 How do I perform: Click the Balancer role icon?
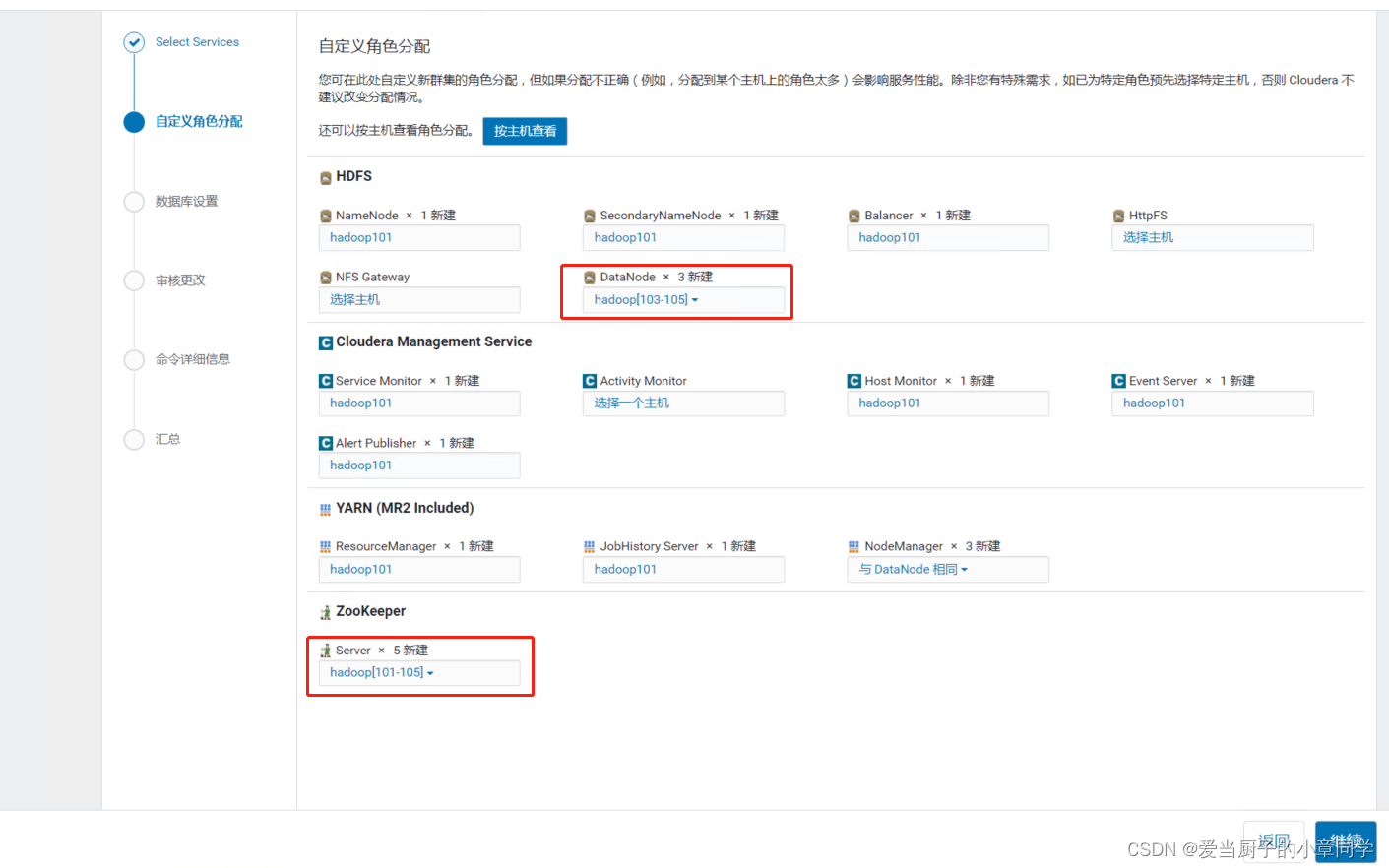coord(854,217)
